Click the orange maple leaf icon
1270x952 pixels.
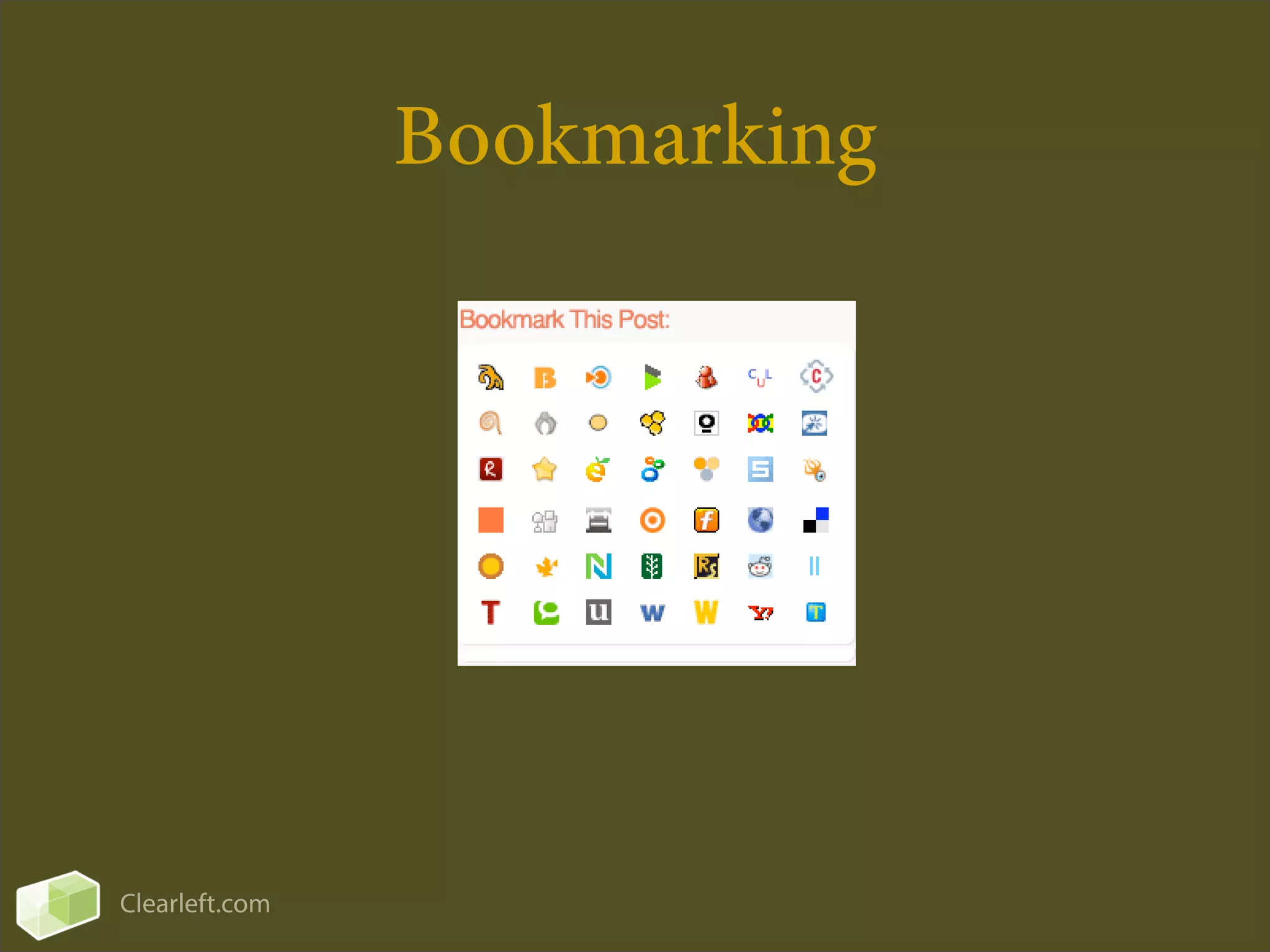(545, 566)
